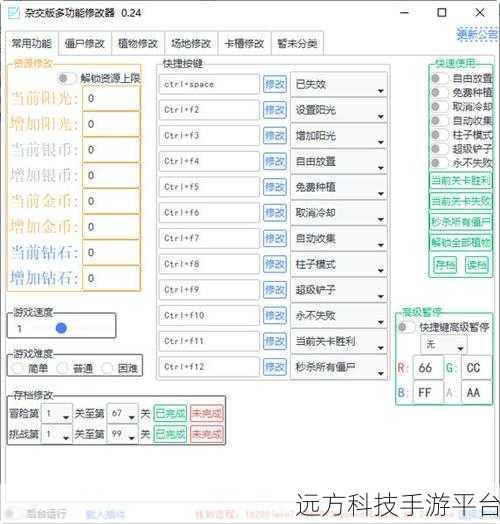
Task: Open the 设置阳光 function dropdown
Action: 339,110
